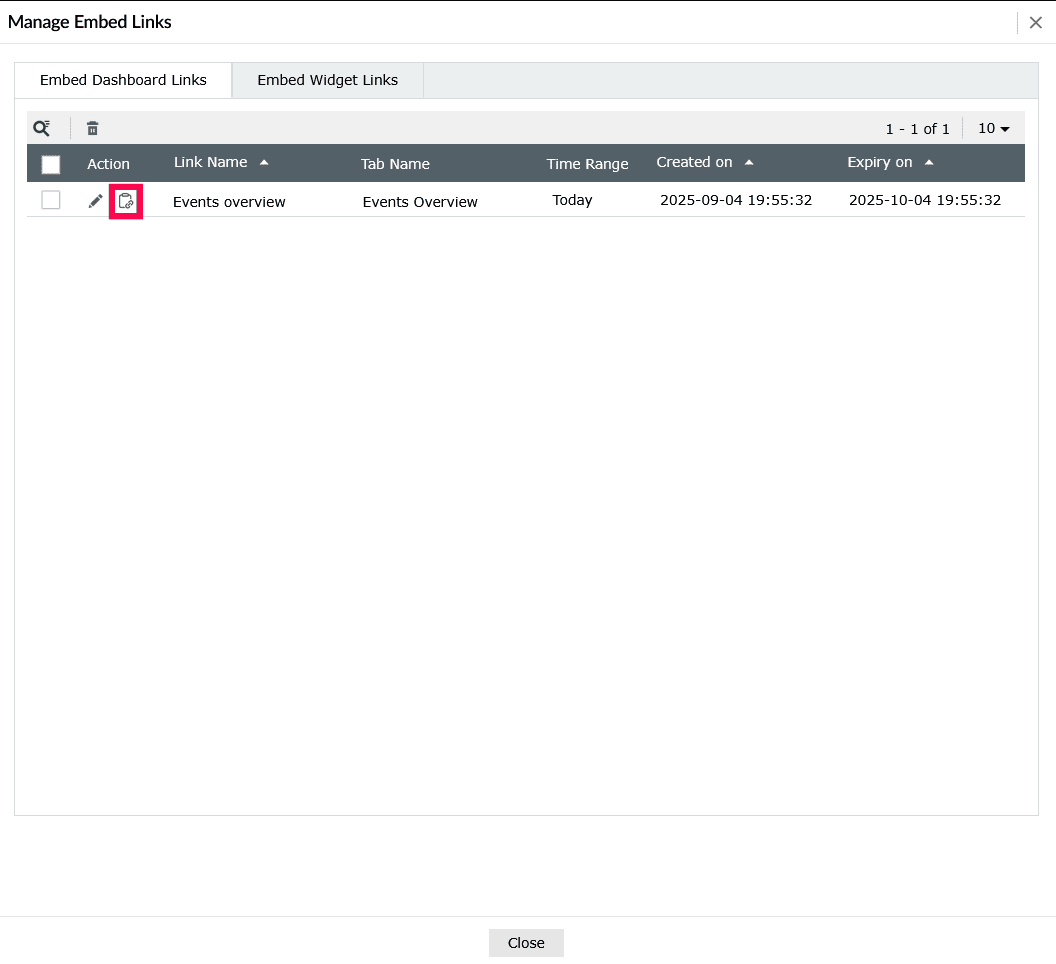Switch to Embed Widget Links tab
The height and width of the screenshot is (964, 1056).
[x=327, y=80]
